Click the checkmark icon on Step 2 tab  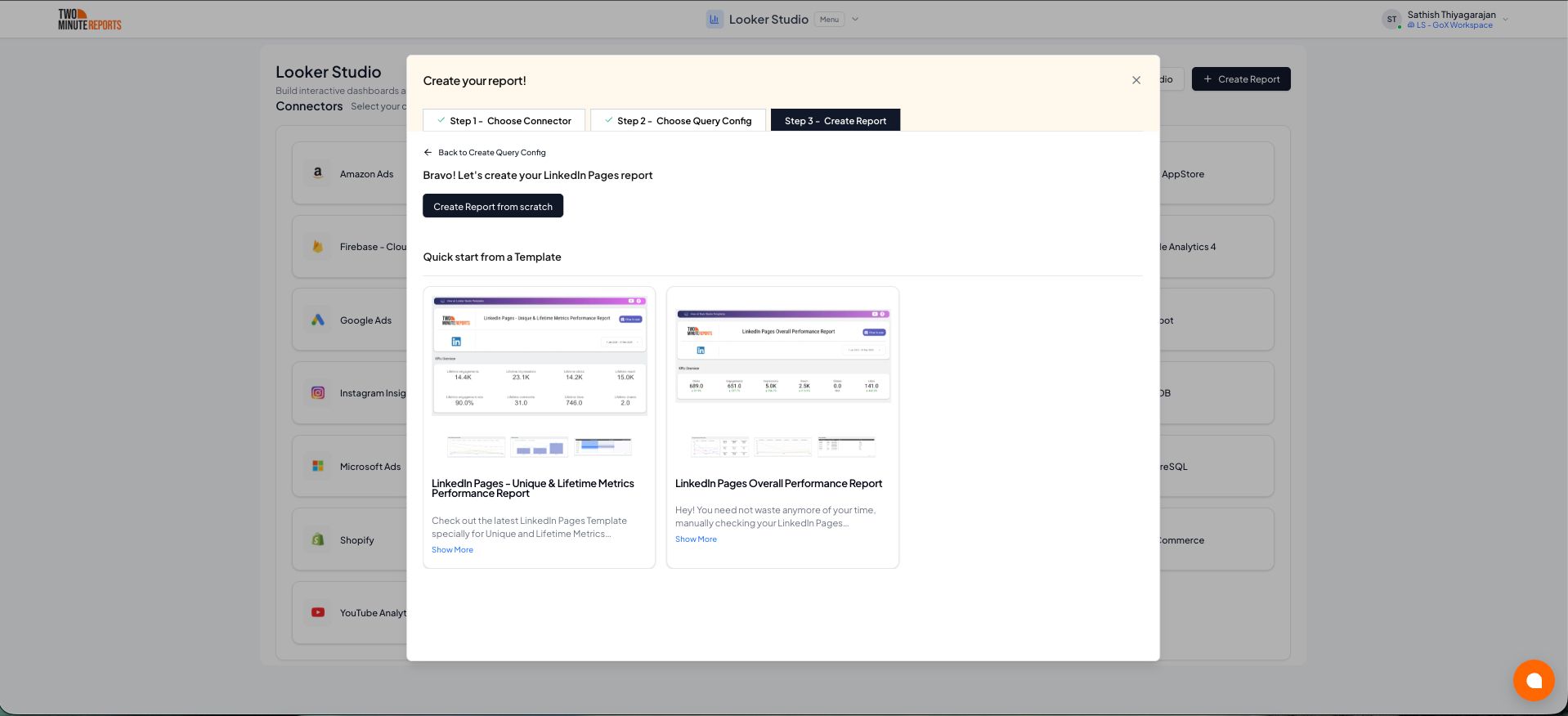pyautogui.click(x=608, y=120)
